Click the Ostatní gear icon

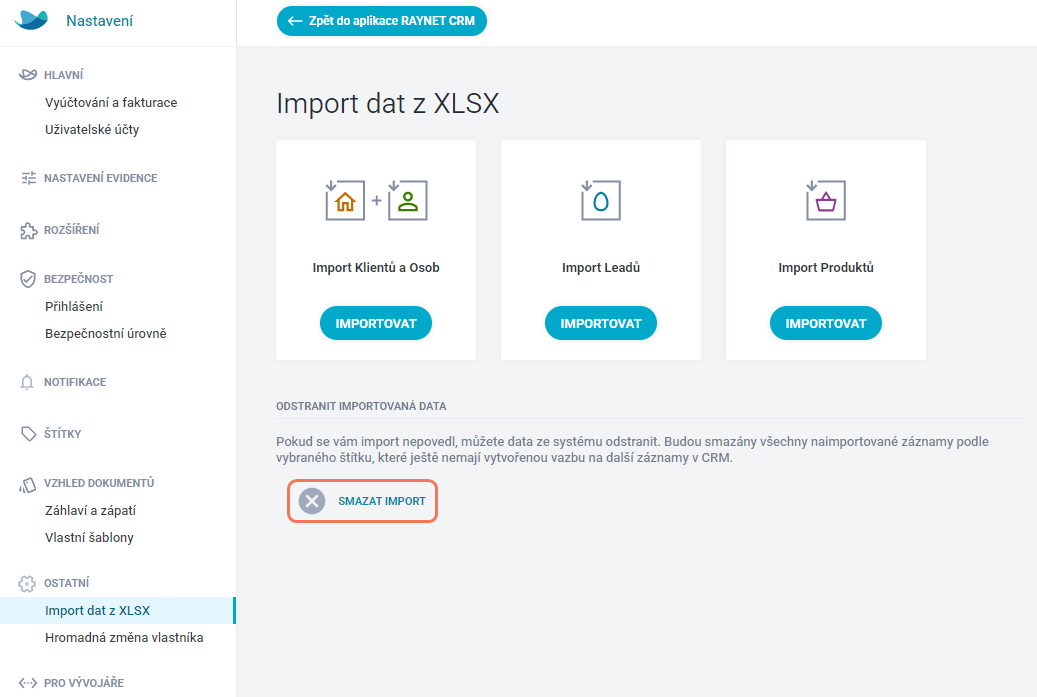[x=27, y=583]
